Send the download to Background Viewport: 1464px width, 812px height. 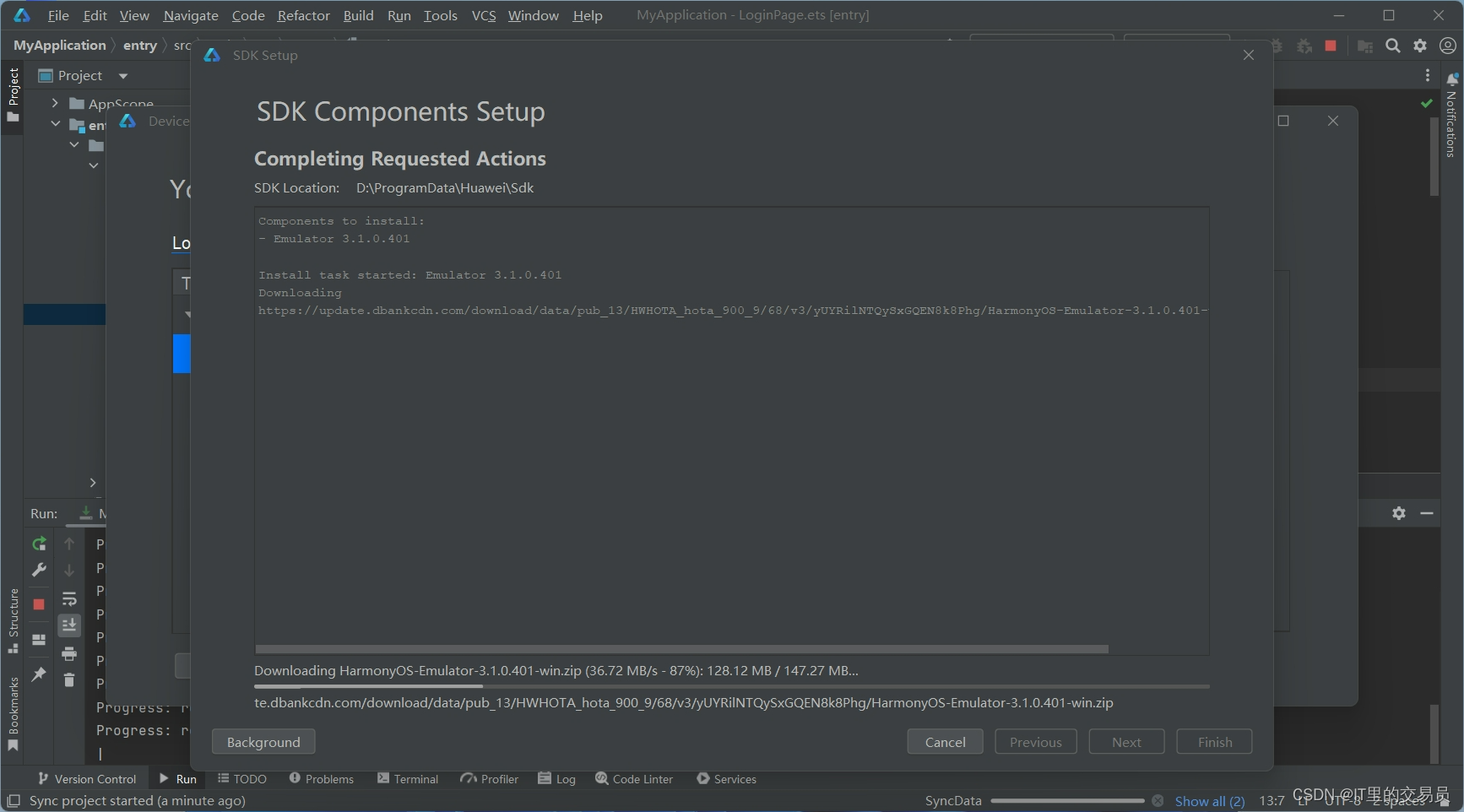coord(263,742)
